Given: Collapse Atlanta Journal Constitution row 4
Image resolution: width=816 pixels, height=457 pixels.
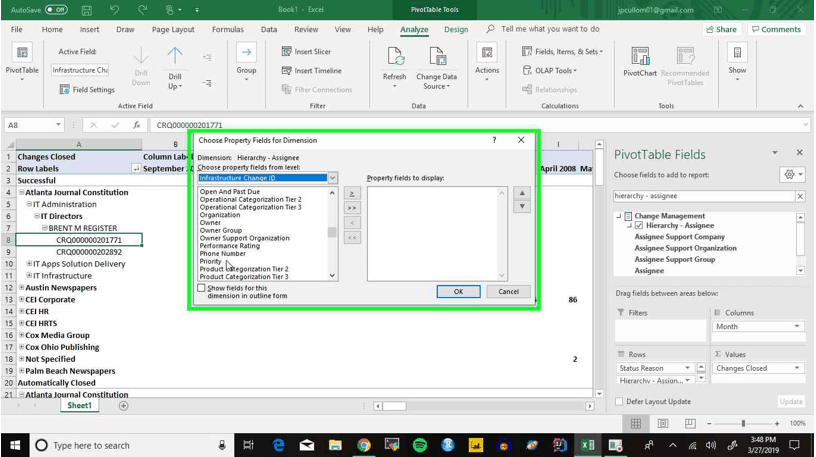Looking at the screenshot, I should [x=22, y=192].
